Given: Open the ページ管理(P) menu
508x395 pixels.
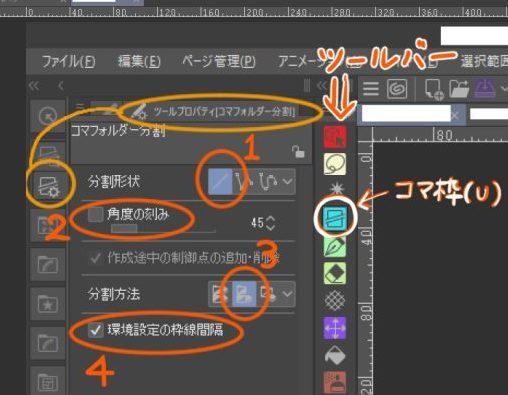Looking at the screenshot, I should 219,62.
